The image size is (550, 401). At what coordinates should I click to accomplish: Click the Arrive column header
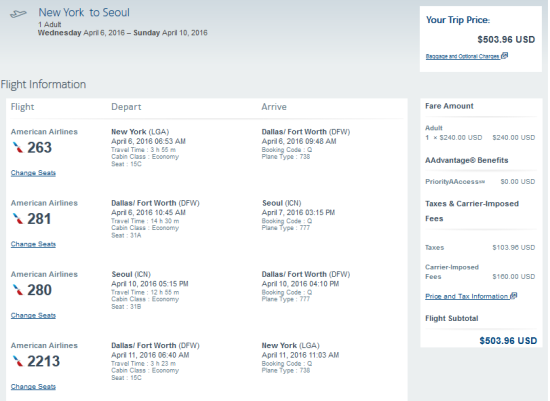[x=274, y=107]
